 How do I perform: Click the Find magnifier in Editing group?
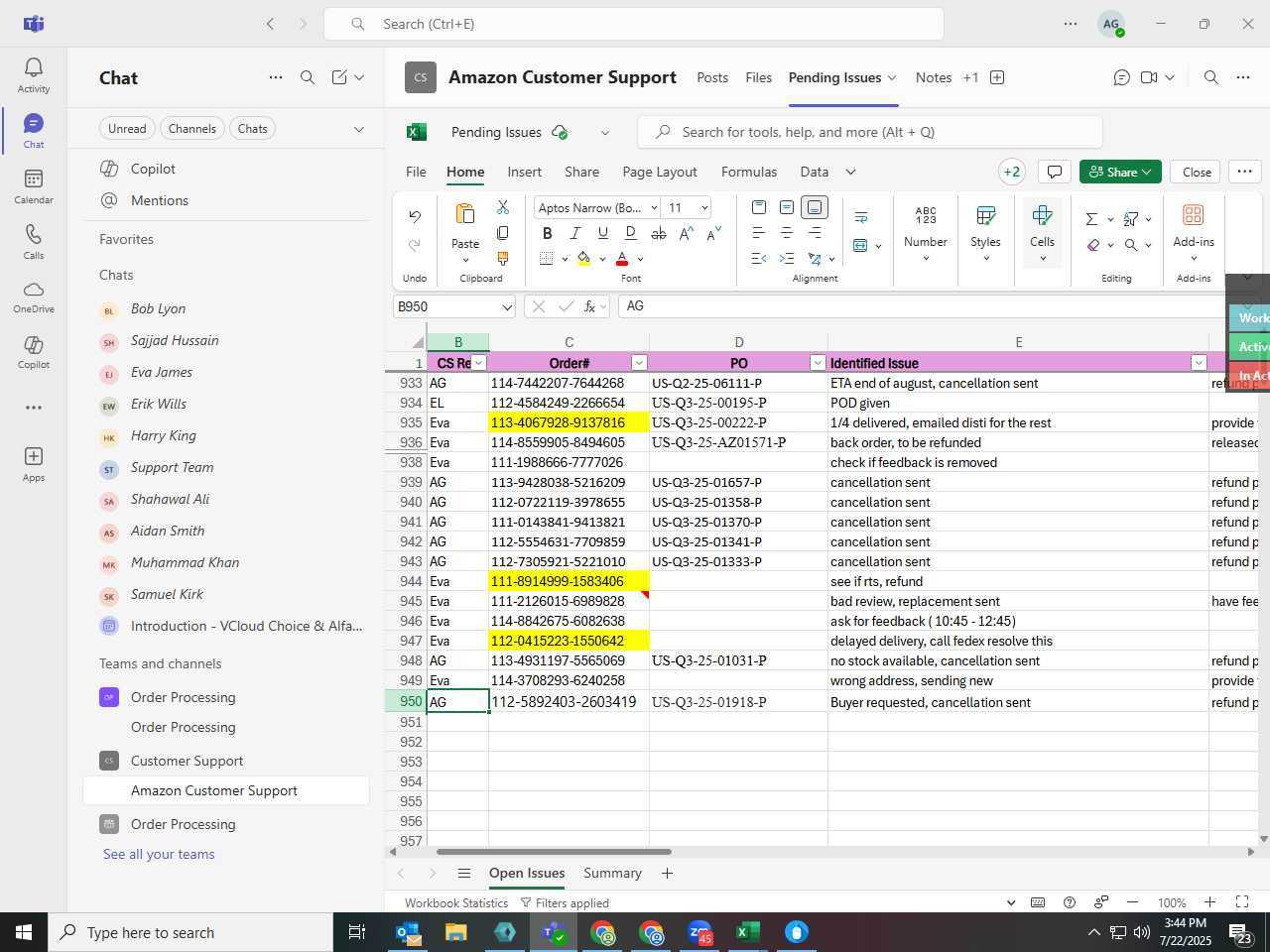[x=1131, y=245]
